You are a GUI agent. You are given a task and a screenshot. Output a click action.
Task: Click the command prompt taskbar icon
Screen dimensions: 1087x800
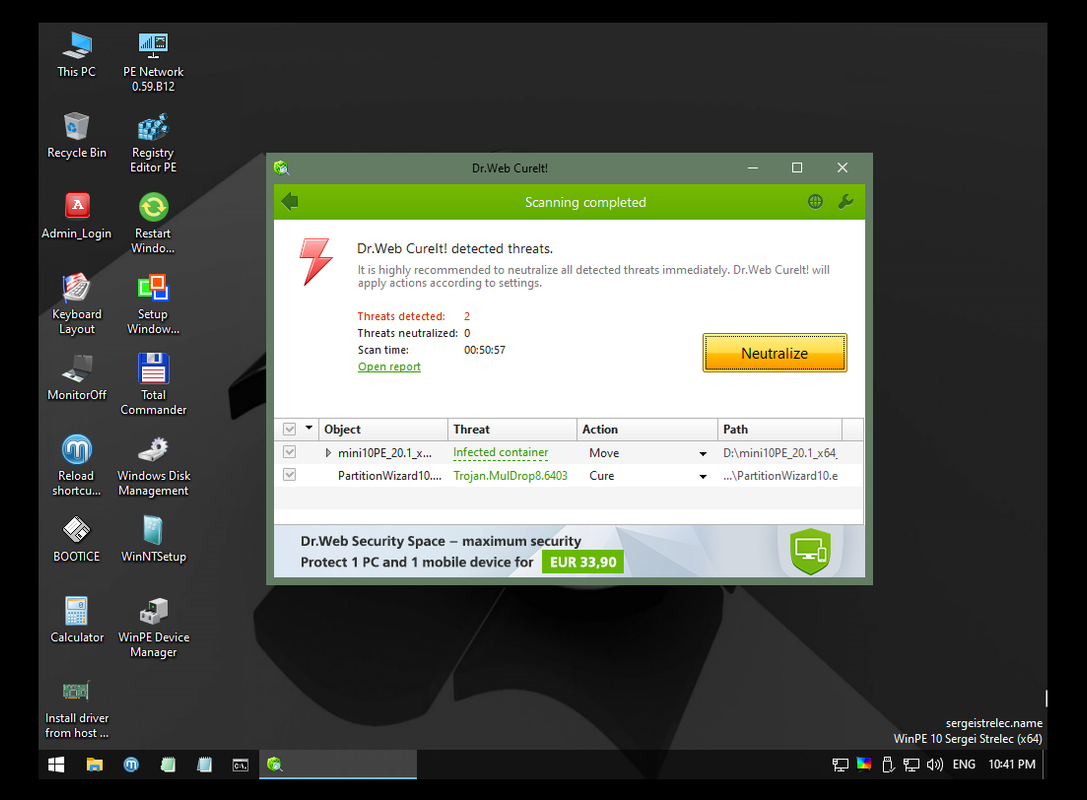(241, 765)
